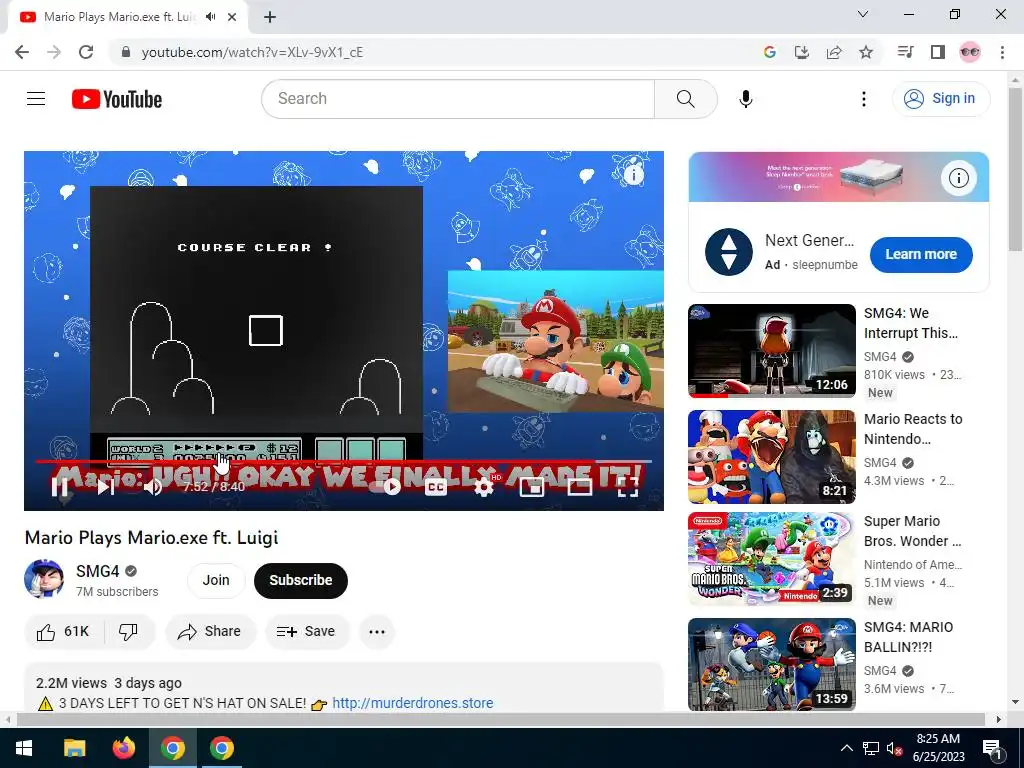Toggle closed captions CC
The height and width of the screenshot is (768, 1024).
coord(436,487)
